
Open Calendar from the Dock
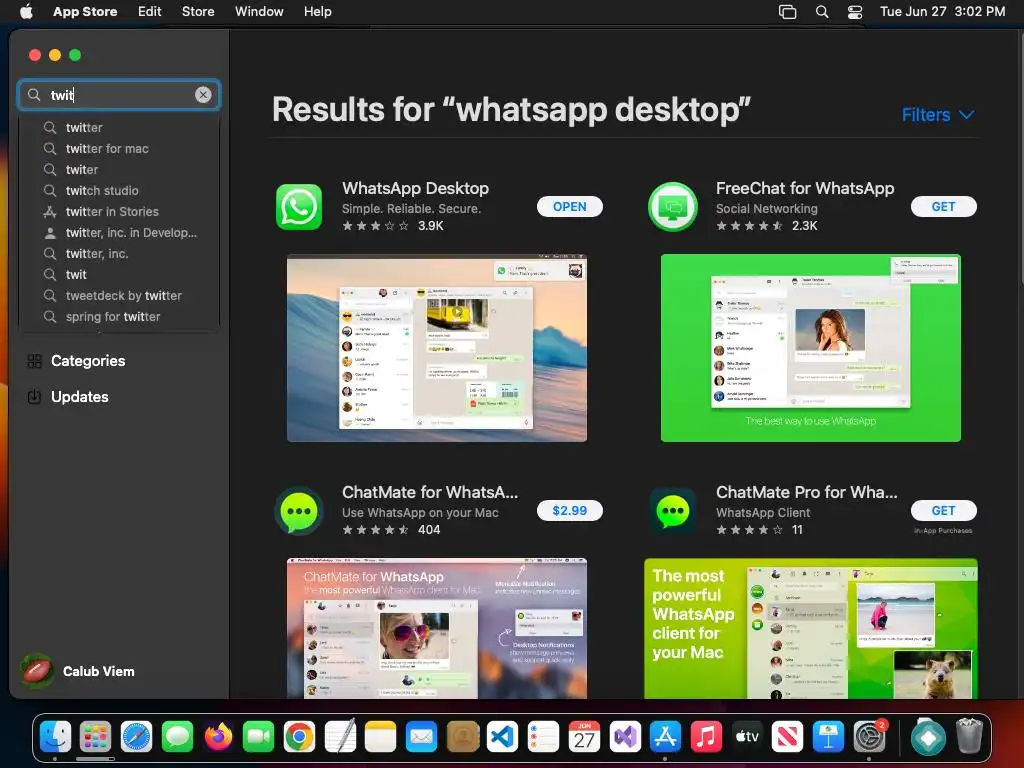(x=584, y=737)
